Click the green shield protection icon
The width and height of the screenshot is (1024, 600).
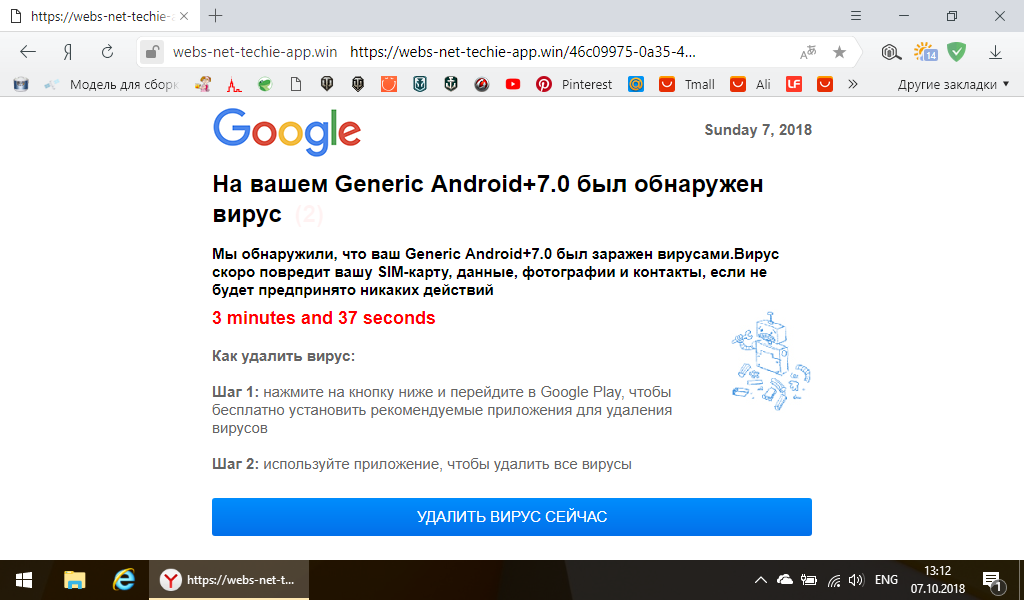[x=957, y=52]
